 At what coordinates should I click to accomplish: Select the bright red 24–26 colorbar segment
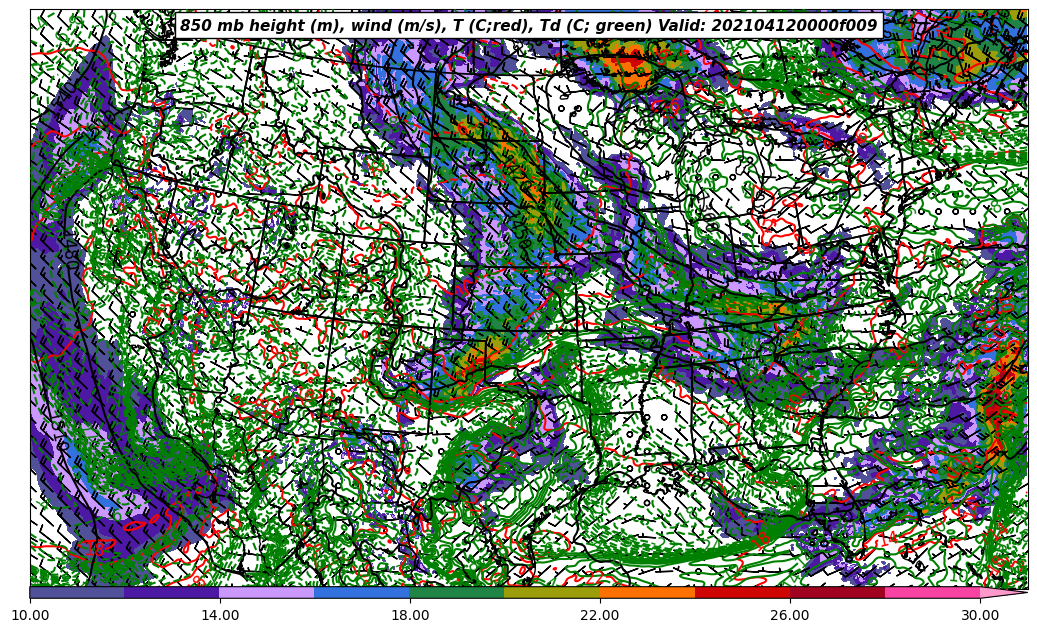pyautogui.click(x=742, y=592)
